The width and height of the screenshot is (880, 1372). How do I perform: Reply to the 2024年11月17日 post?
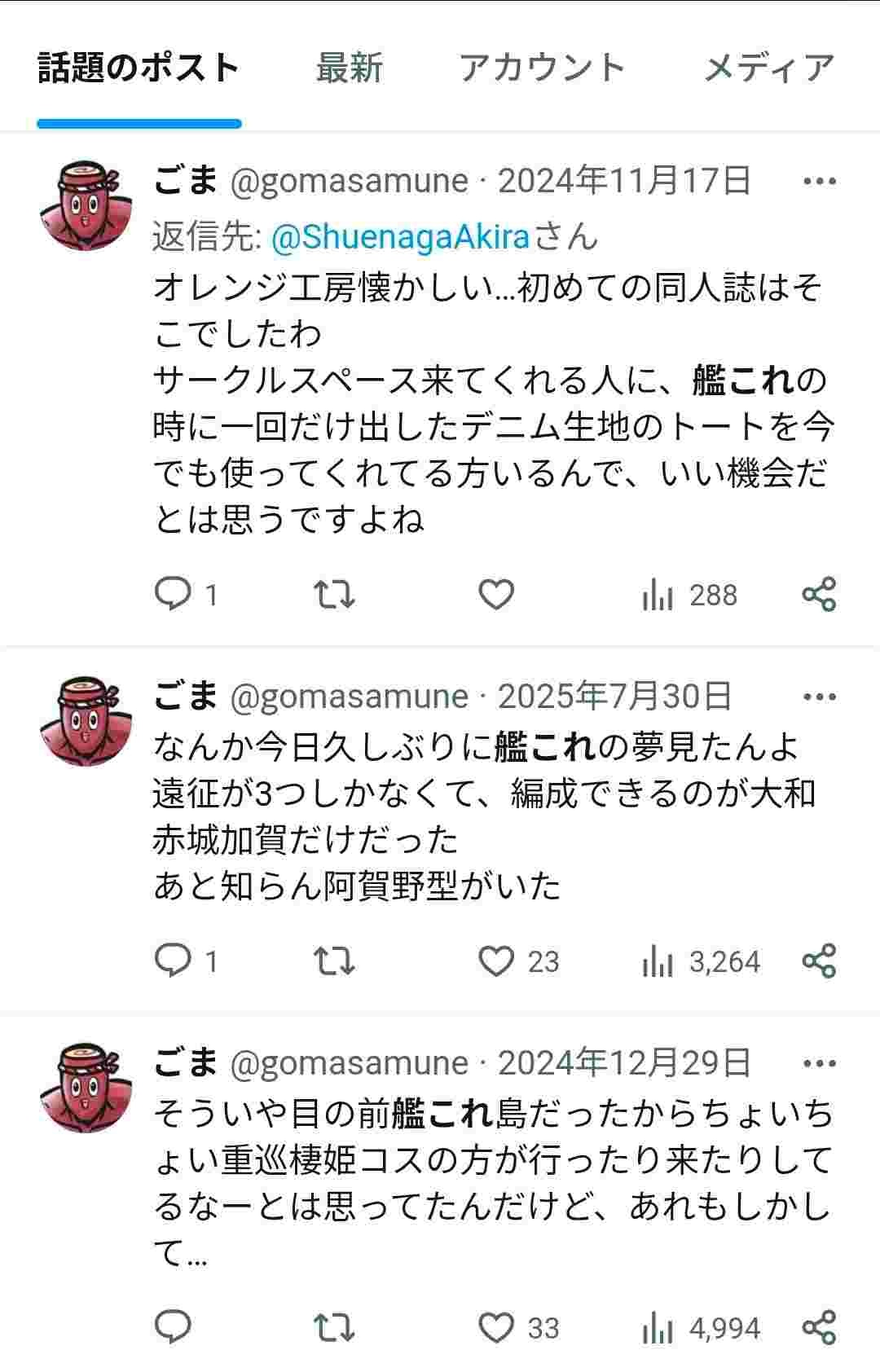click(x=173, y=594)
